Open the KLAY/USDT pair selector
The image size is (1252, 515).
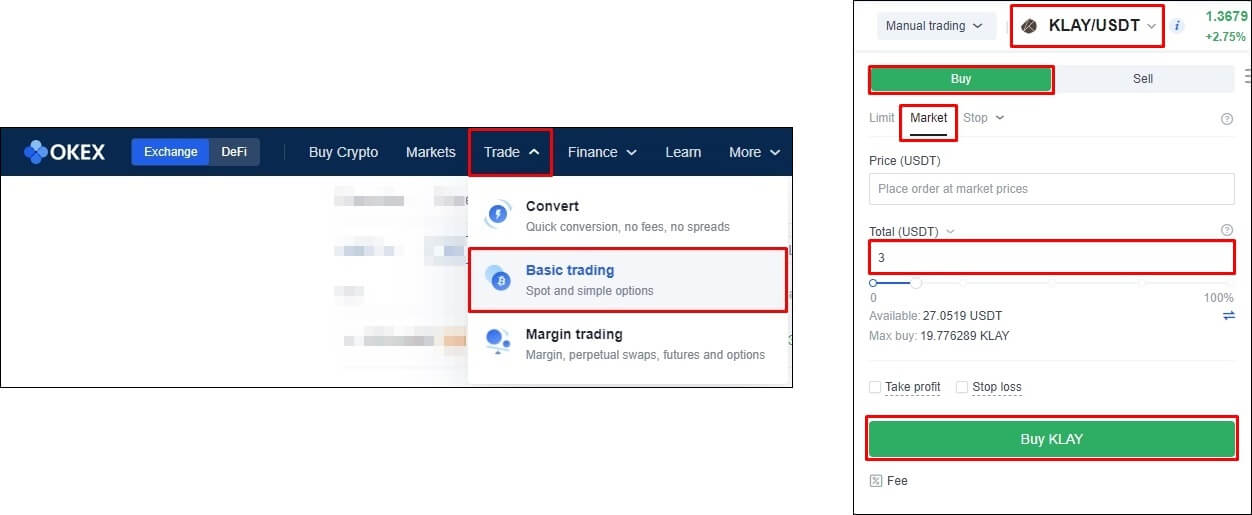pos(1088,26)
